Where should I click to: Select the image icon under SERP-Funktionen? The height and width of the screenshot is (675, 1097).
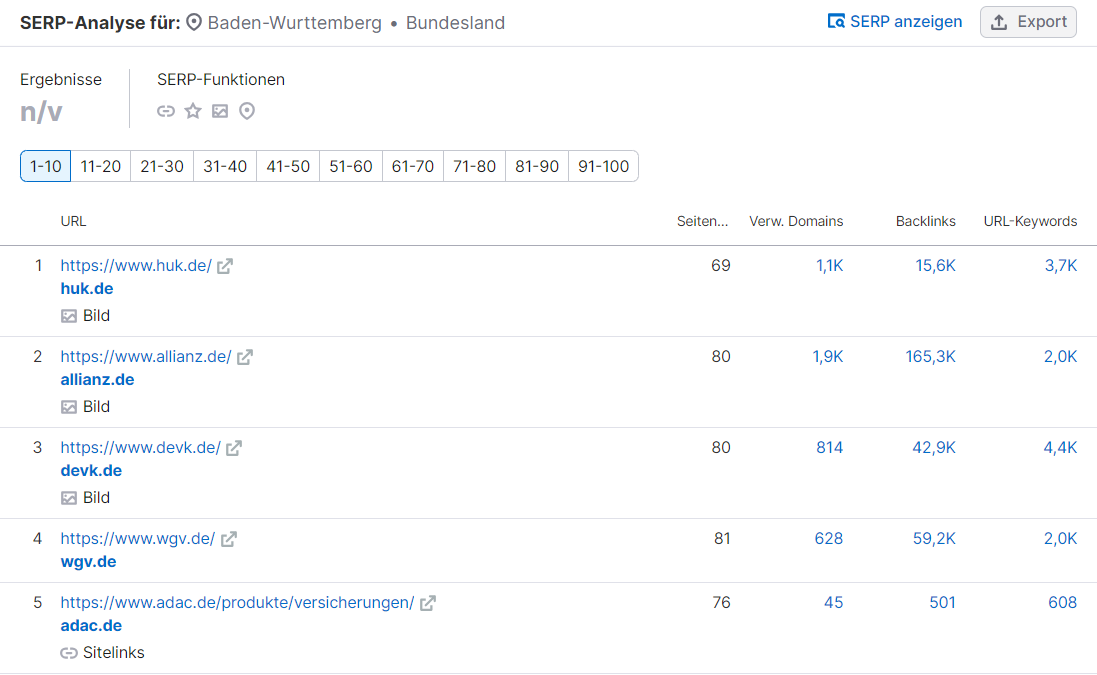pos(219,111)
